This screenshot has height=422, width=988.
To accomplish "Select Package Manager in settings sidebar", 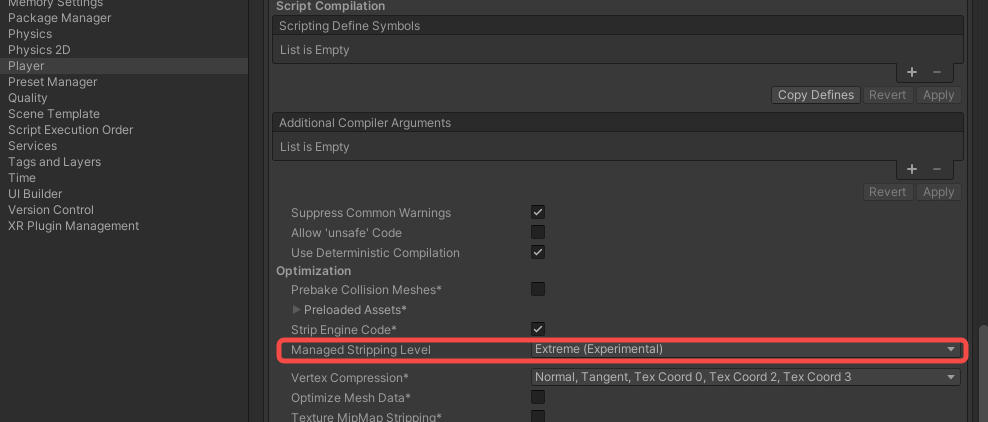I will pos(60,18).
